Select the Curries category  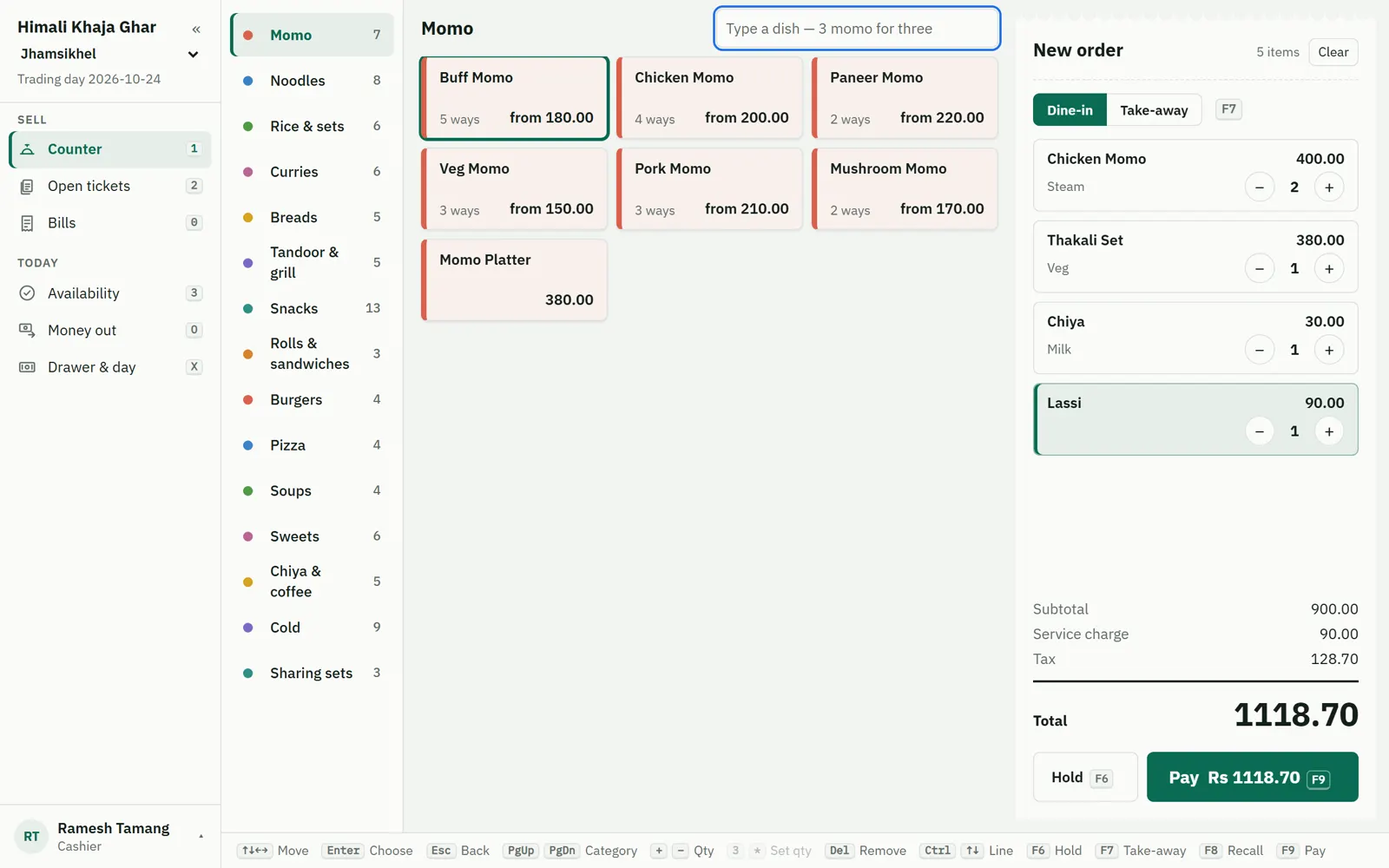(x=312, y=172)
